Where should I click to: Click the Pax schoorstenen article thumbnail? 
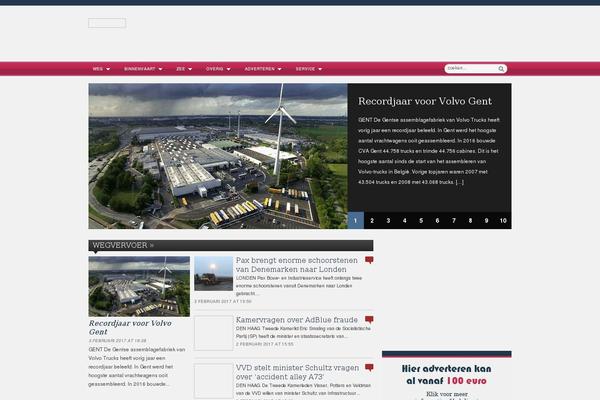coord(214,273)
